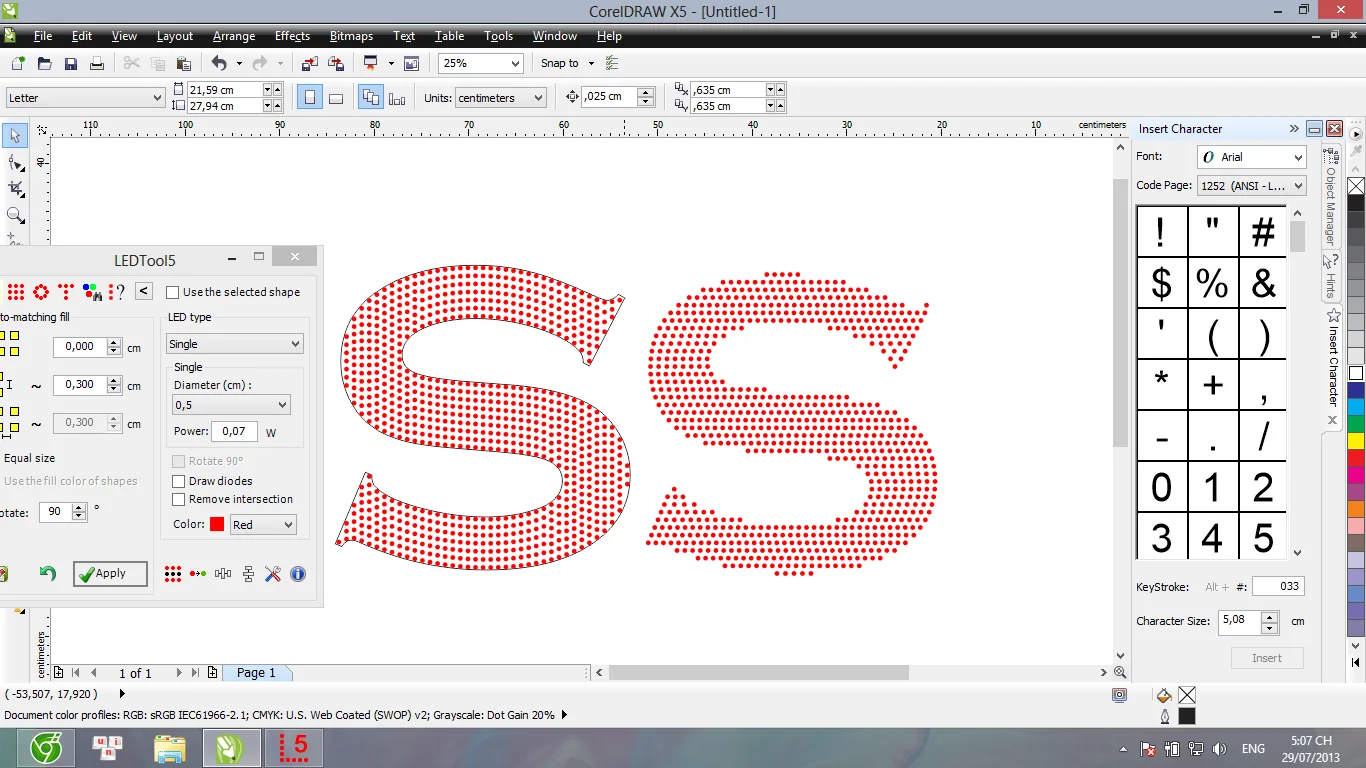
Task: Choose the LED grid fill mode icon
Action: pyautogui.click(x=16, y=291)
